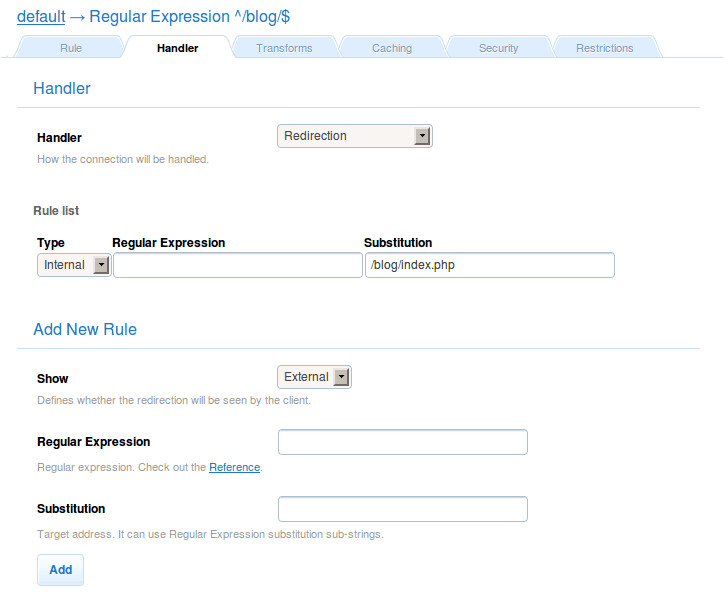Click the Rule list label
This screenshot has width=724, height=616.
click(x=56, y=211)
